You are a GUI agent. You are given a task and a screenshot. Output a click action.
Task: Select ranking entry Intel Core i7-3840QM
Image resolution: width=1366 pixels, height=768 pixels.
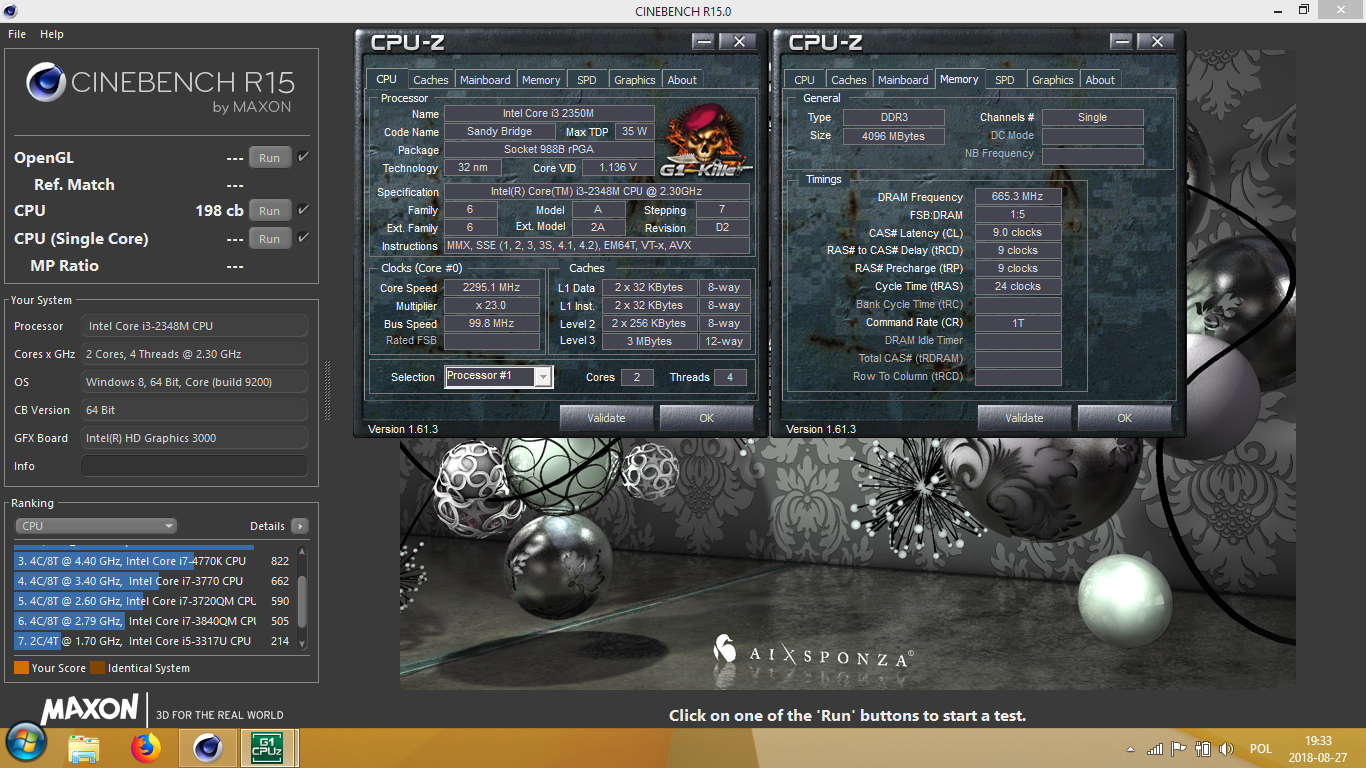coord(153,621)
